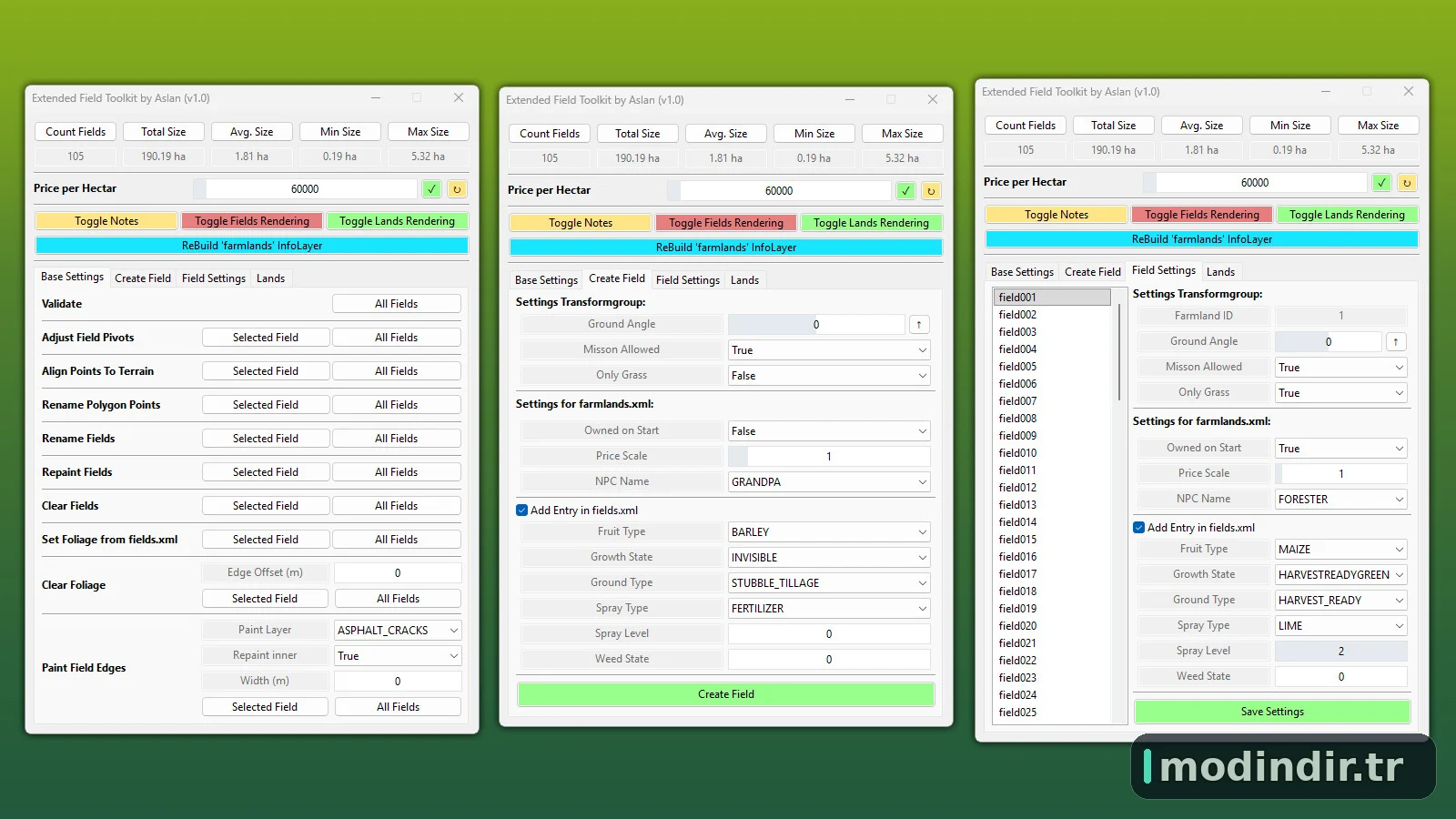Screen dimensions: 1456x819
Task: Open Lands tab in Field Settings window
Action: 1220,272
